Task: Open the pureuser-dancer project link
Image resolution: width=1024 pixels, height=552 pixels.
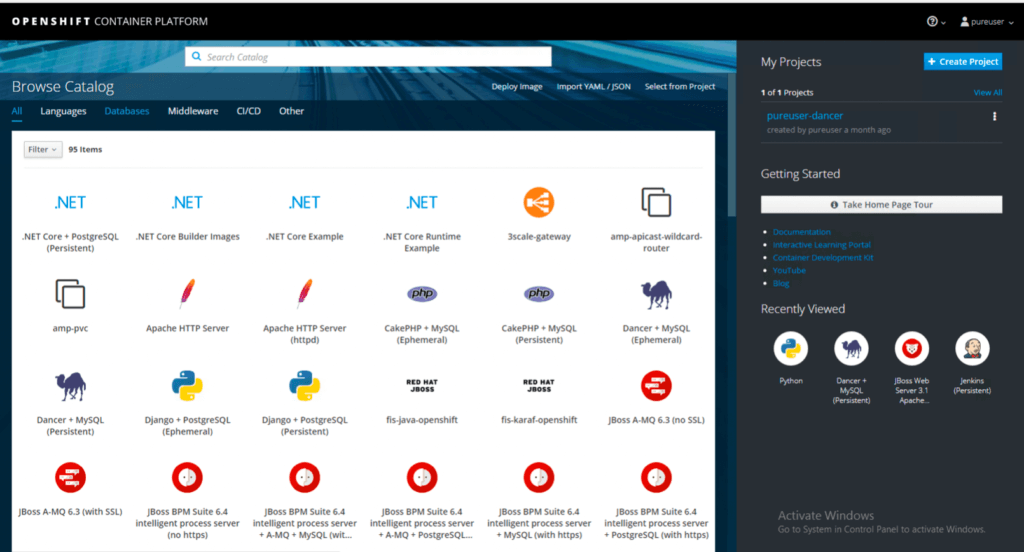Action: click(x=805, y=116)
